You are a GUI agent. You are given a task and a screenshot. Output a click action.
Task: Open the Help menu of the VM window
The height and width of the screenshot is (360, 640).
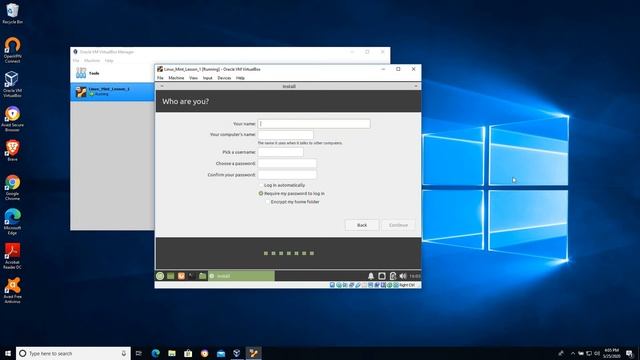[x=240, y=78]
